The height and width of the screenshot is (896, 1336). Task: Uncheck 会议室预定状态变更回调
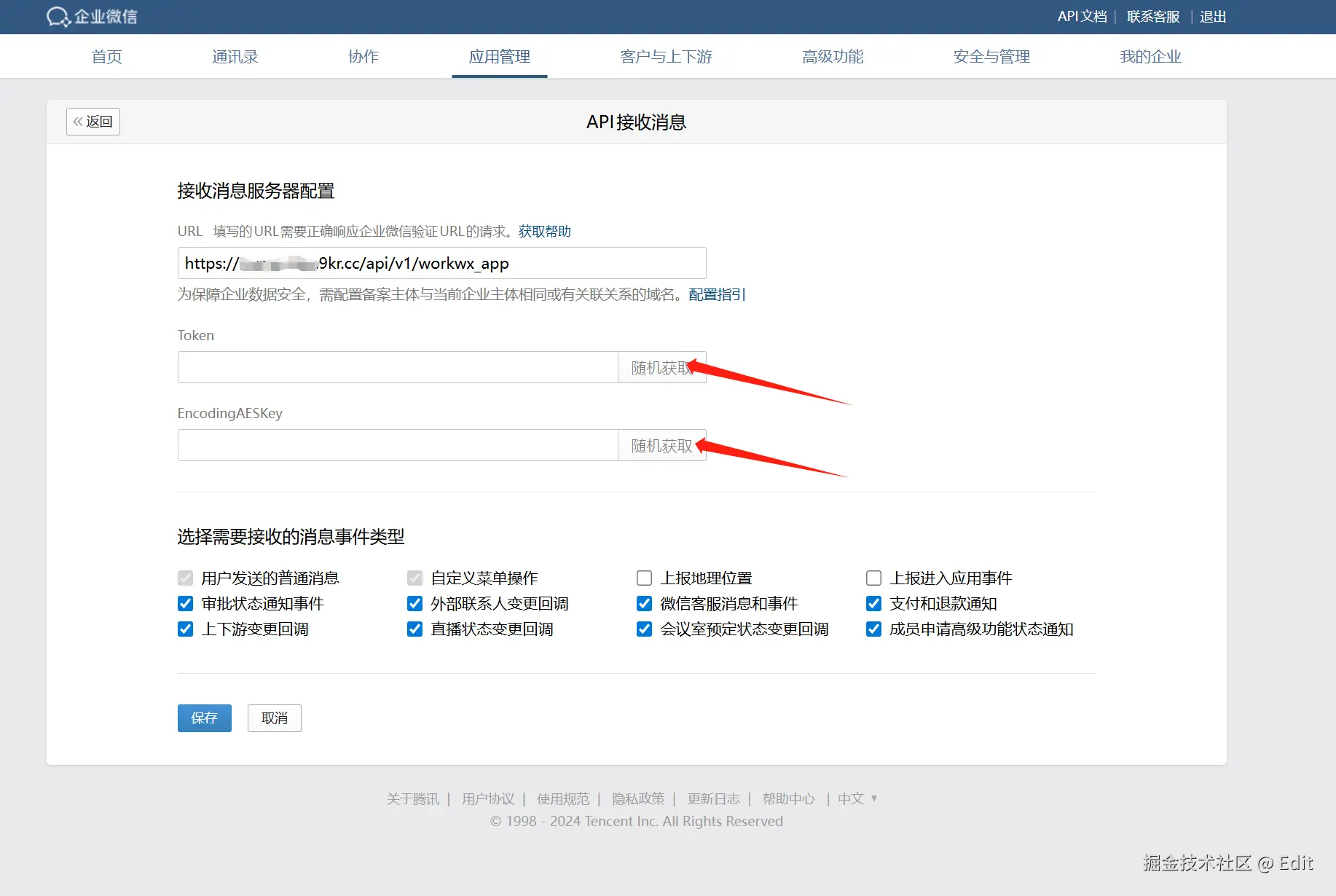(644, 629)
